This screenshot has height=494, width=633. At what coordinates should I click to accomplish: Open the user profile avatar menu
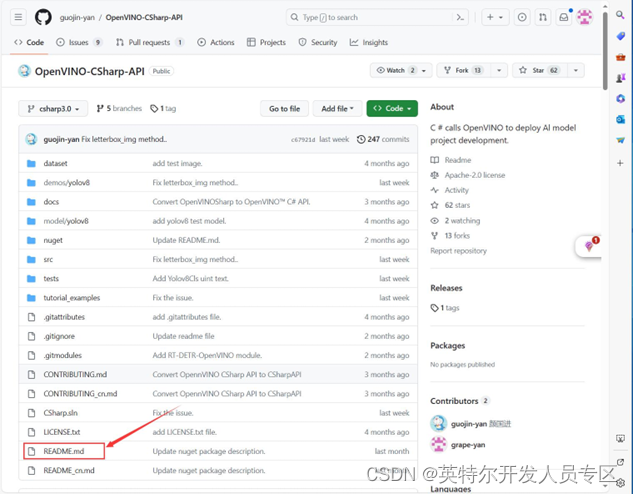[x=585, y=17]
